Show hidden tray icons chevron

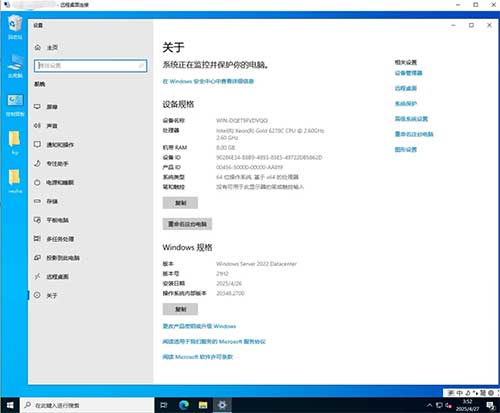pos(430,405)
